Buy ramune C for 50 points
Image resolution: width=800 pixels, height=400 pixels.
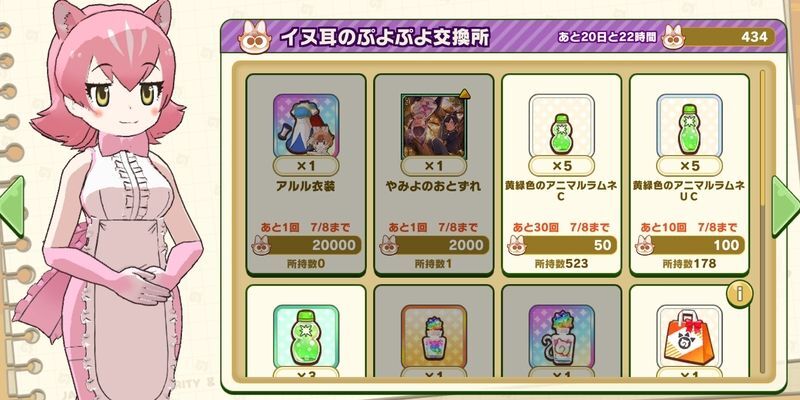562,245
